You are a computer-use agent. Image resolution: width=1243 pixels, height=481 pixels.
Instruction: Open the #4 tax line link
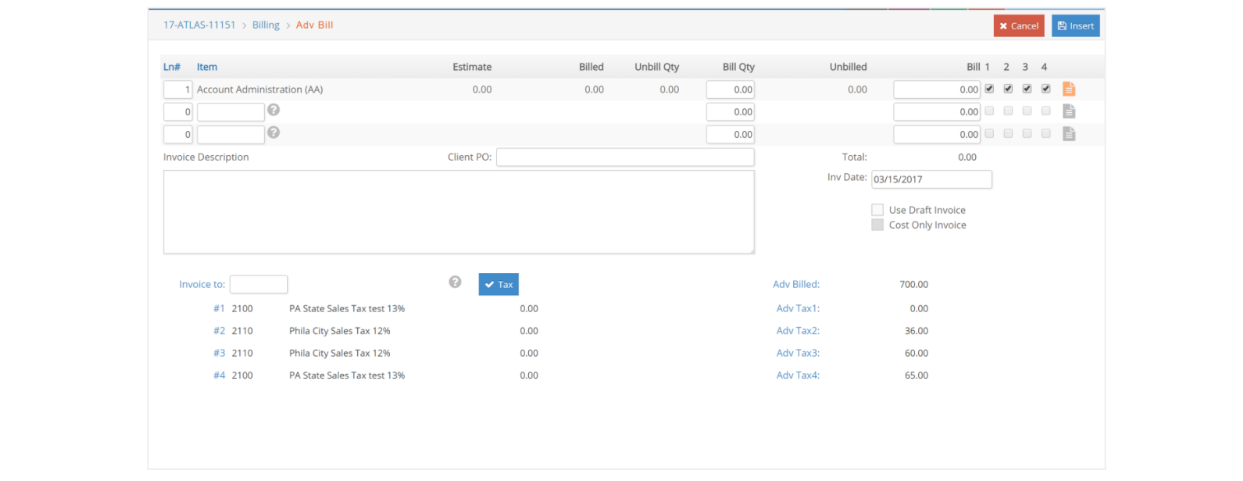219,375
